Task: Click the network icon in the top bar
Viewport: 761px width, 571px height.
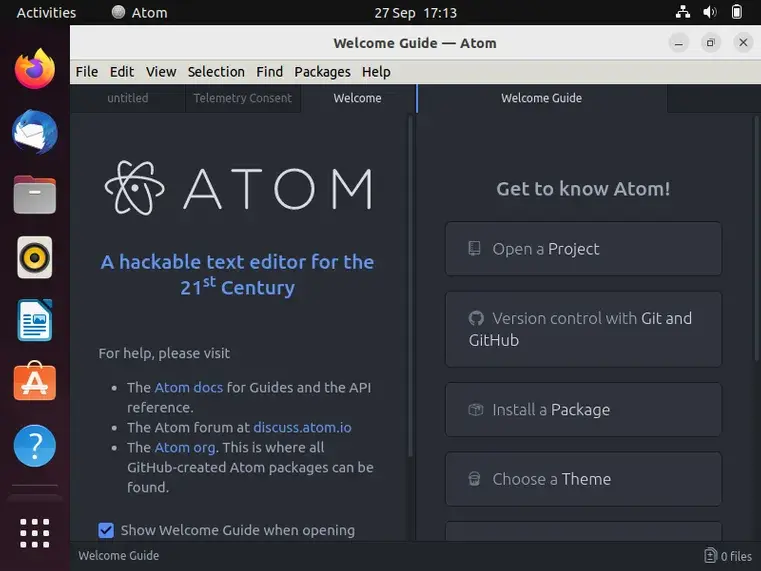Action: 683,12
